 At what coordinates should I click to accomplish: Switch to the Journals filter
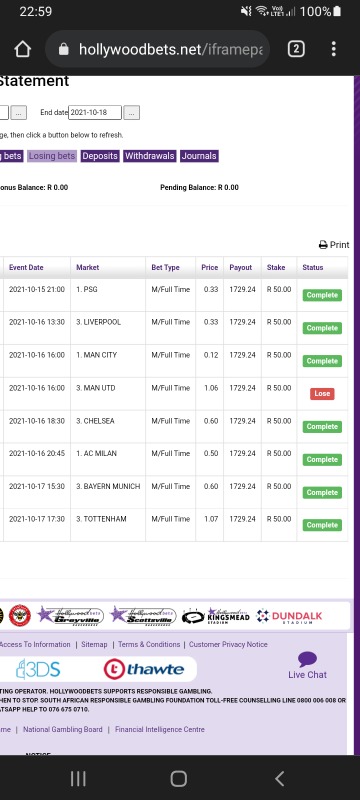(199, 156)
